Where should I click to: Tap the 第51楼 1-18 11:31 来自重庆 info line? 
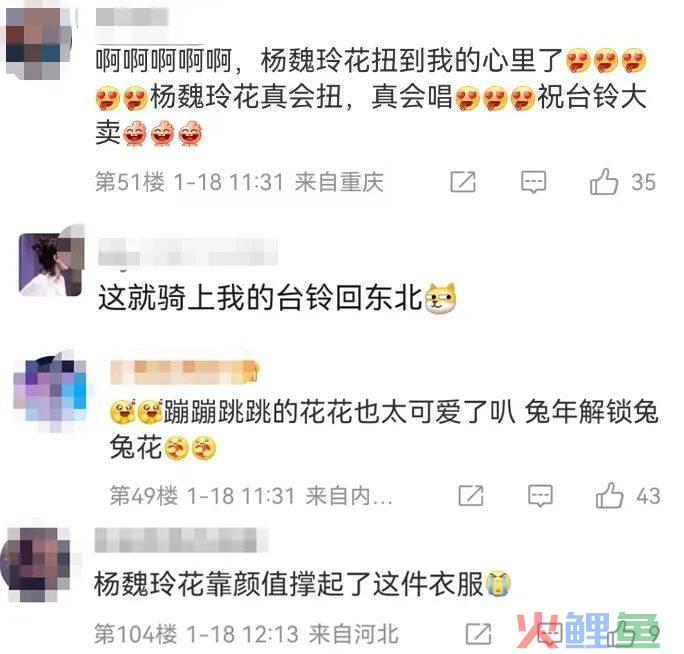239,182
